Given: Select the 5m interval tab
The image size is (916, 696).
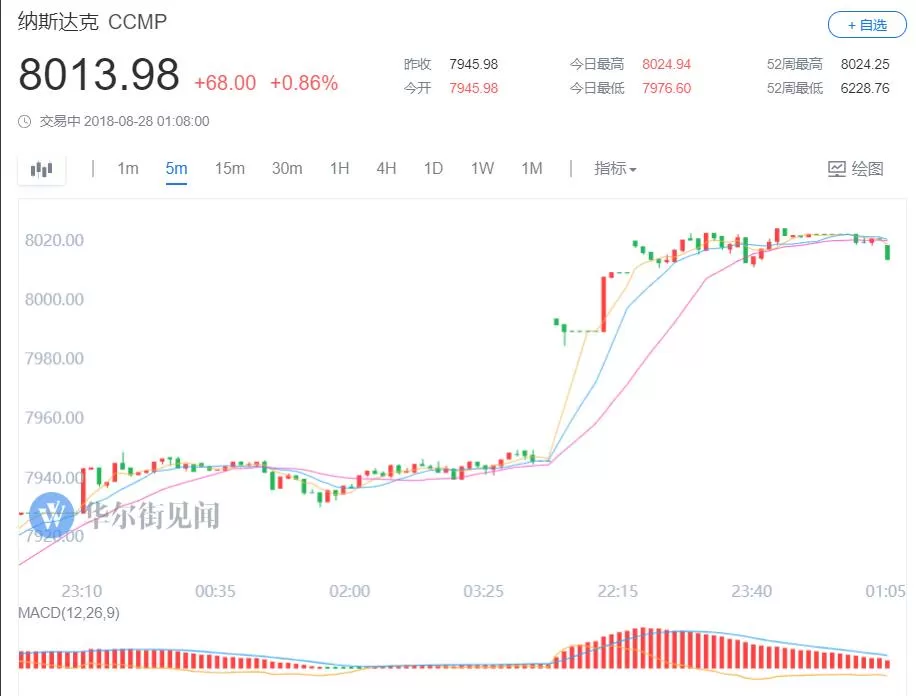Looking at the screenshot, I should tap(176, 168).
